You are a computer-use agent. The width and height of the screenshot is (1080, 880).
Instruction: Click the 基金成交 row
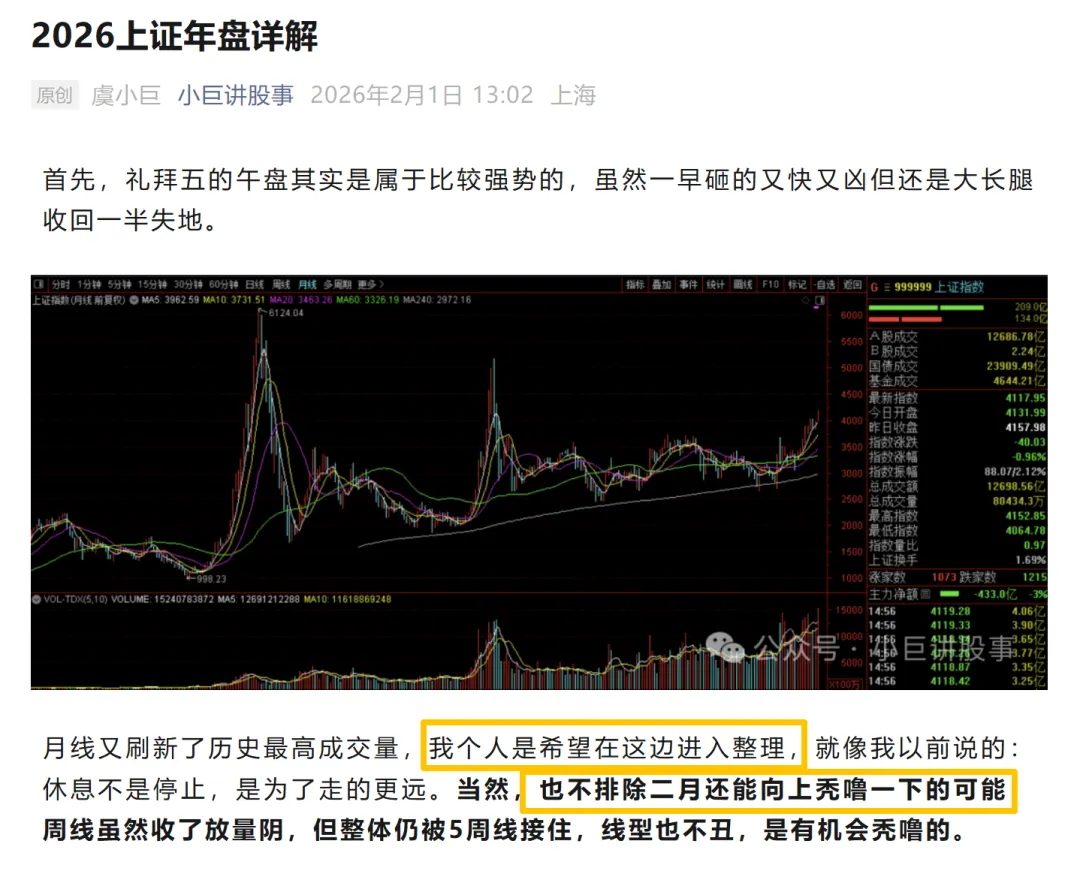(x=957, y=381)
